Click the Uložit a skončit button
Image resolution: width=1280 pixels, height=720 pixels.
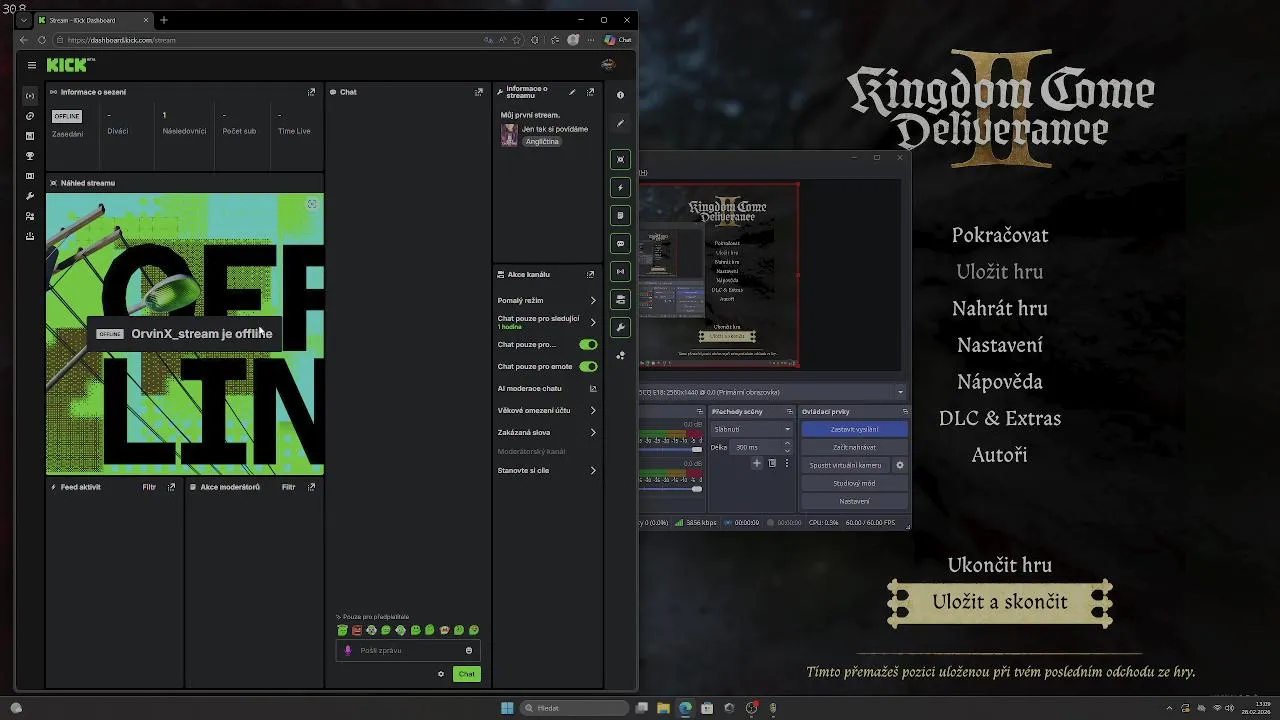point(1000,602)
